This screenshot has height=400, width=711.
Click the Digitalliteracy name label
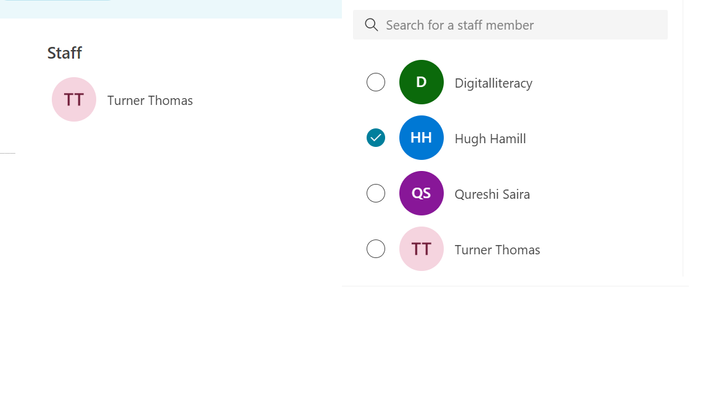tap(493, 83)
